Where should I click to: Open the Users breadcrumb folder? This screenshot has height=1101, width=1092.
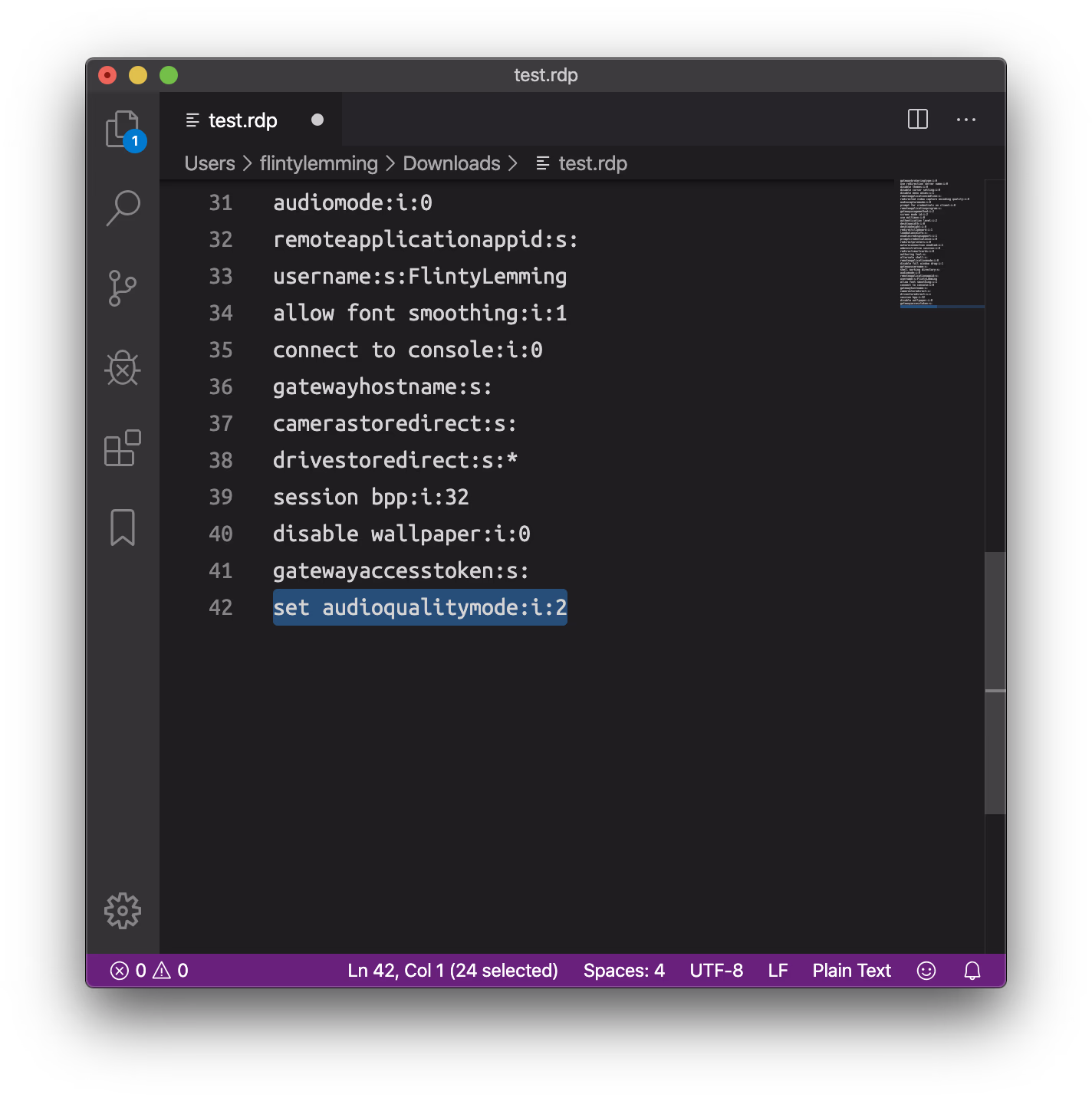(209, 163)
